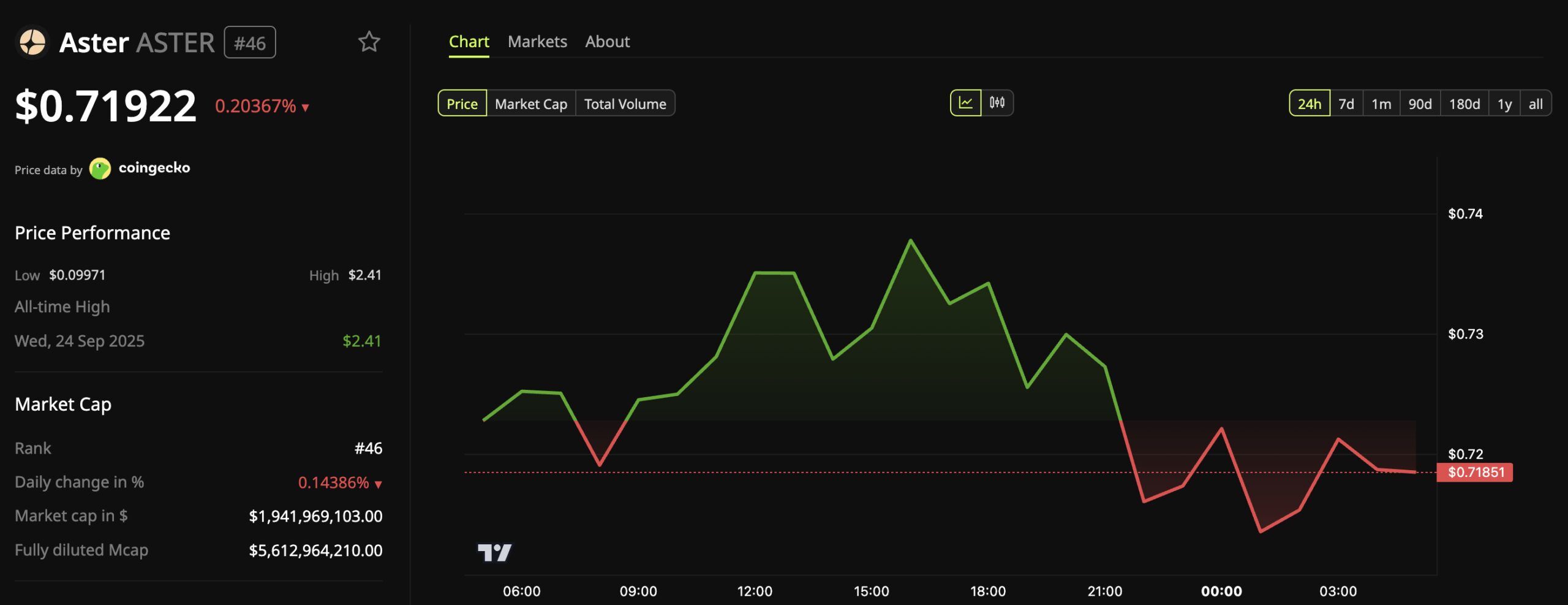
Task: Click the High $2.41 value
Action: point(364,275)
